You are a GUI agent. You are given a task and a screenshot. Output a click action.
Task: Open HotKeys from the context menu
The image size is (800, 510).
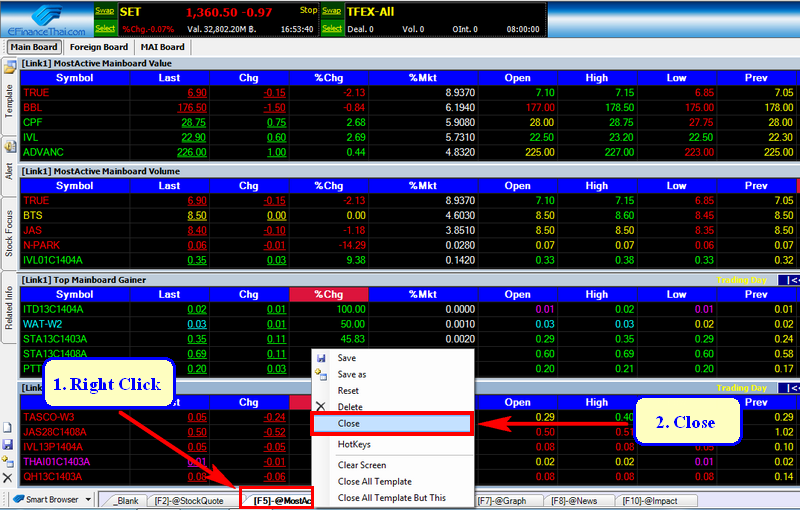(354, 444)
